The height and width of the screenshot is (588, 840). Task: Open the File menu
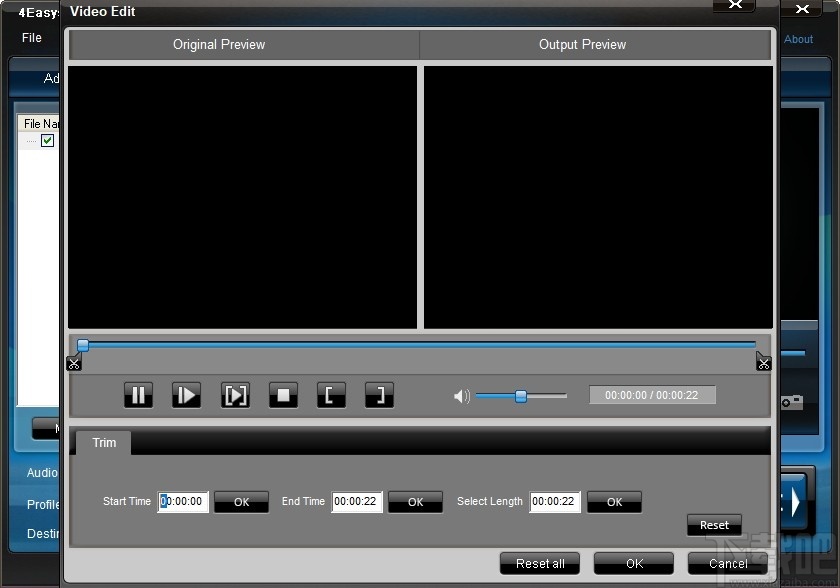click(x=31, y=37)
